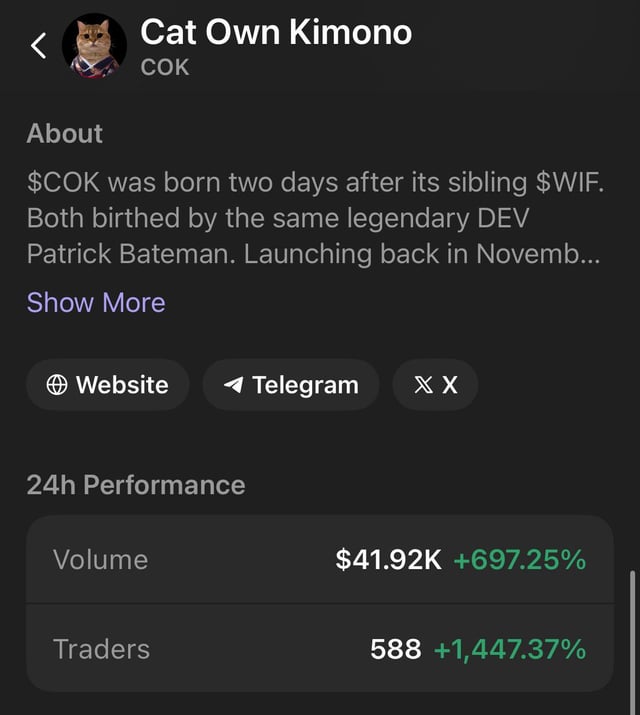The image size is (640, 715).
Task: Tap the truncated $COK description text
Action: pyautogui.click(x=316, y=218)
